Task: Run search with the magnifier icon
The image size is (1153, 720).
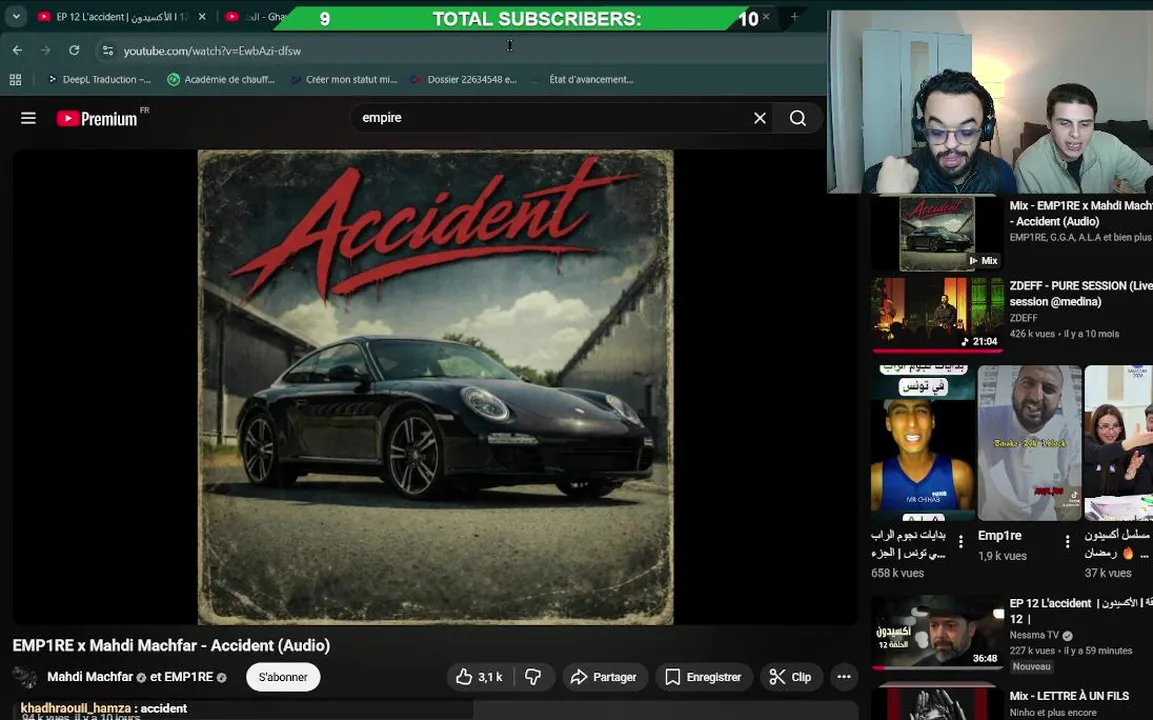Action: 798,118
